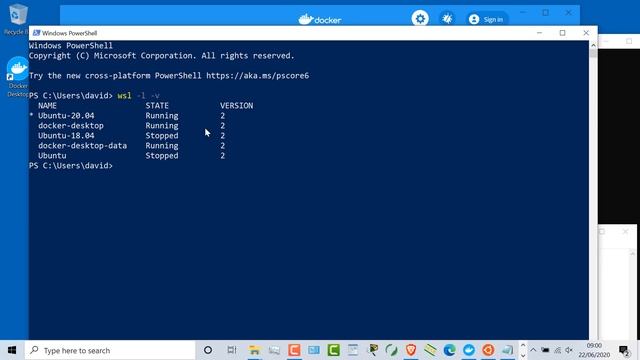Screen dimensions: 640x360
Task: Minimize the Windows PowerShell window
Action: pyautogui.click(x=539, y=33)
